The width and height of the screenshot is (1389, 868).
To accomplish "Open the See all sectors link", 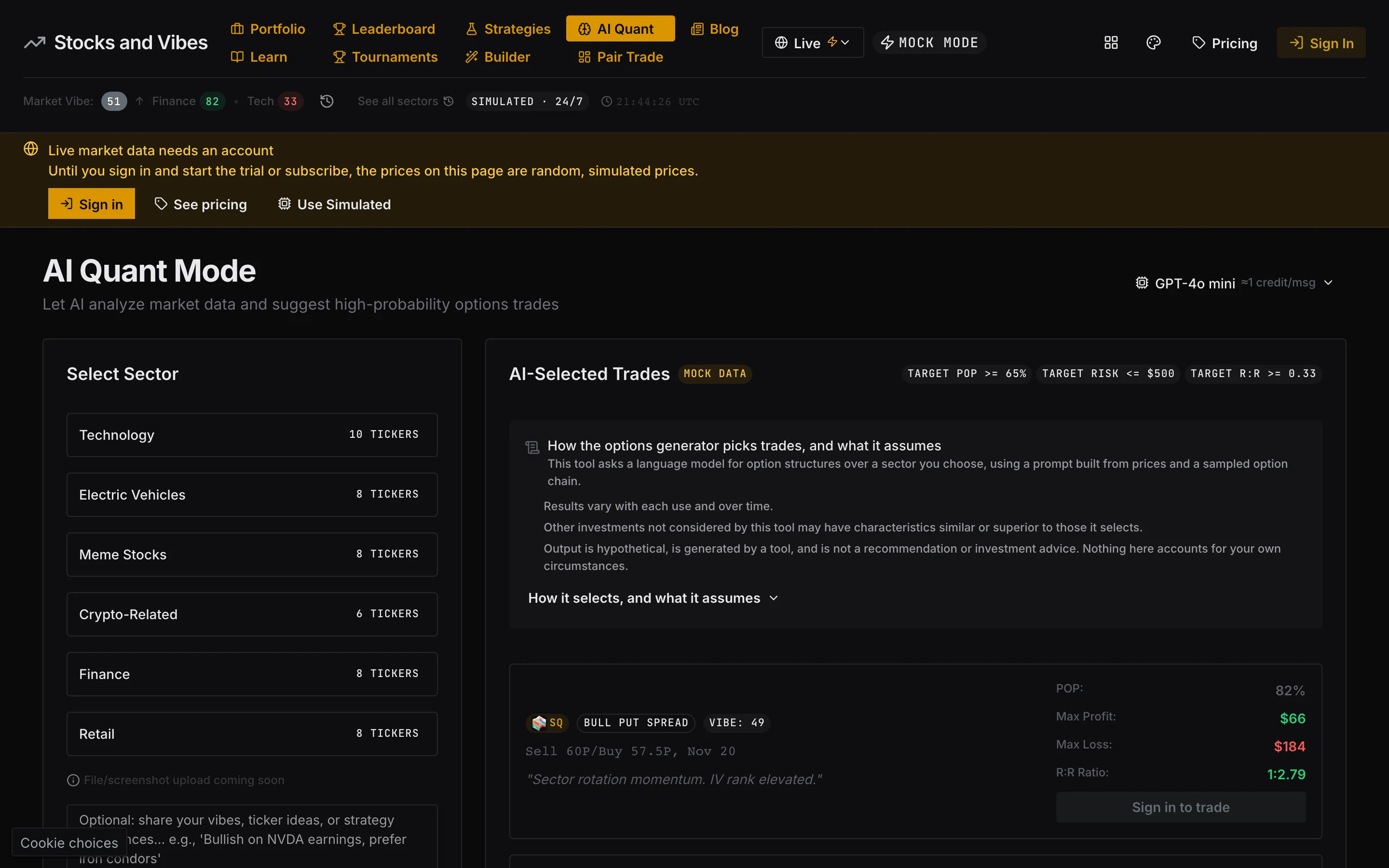I will pyautogui.click(x=405, y=101).
